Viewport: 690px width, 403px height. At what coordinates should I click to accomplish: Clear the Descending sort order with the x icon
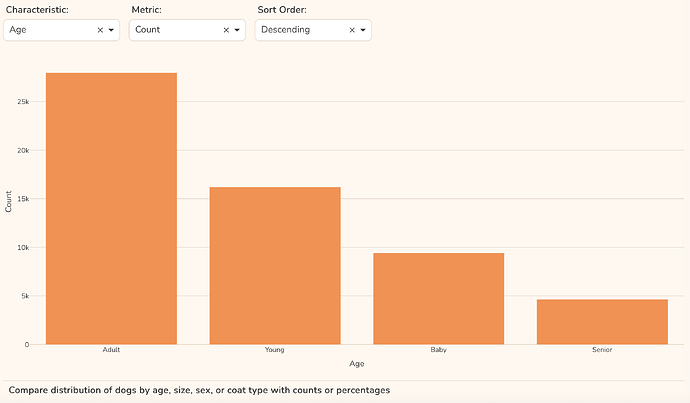[352, 30]
